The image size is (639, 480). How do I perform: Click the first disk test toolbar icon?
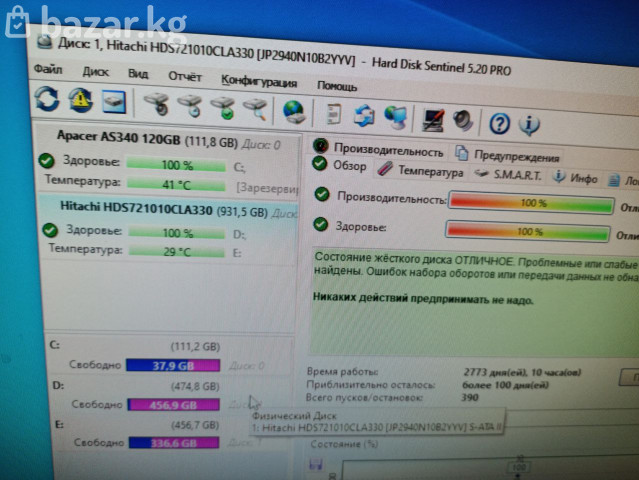point(156,103)
